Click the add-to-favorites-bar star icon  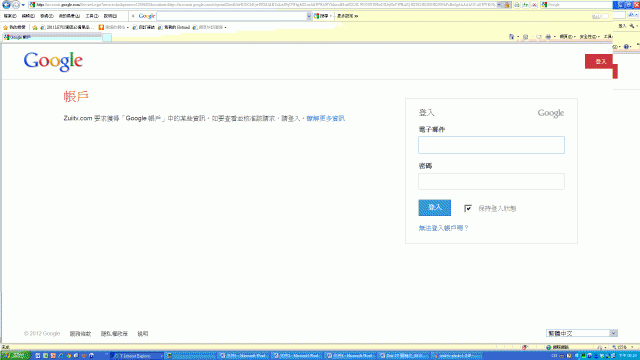tap(35, 27)
